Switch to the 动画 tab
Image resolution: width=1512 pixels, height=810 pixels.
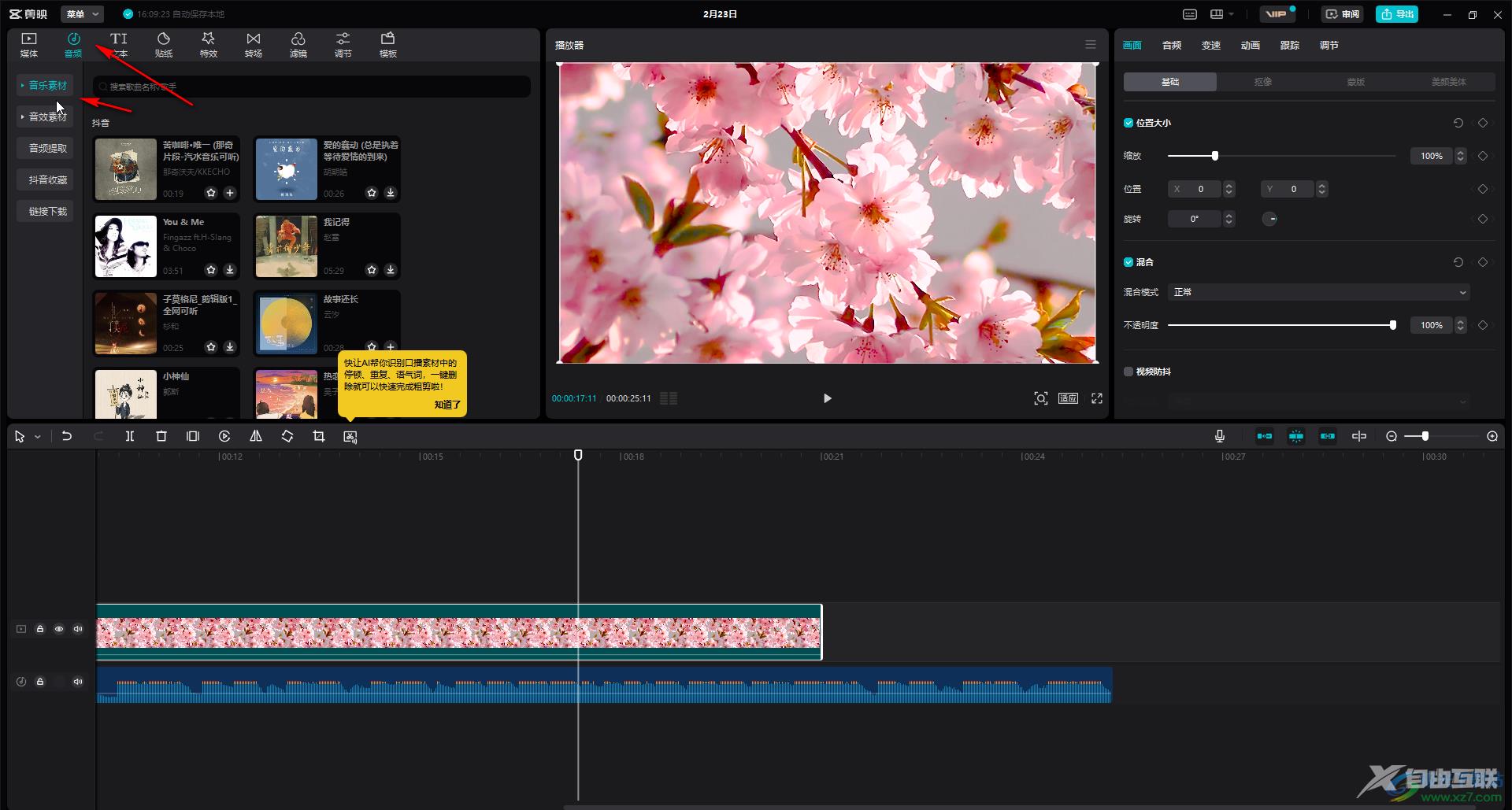[x=1251, y=46]
